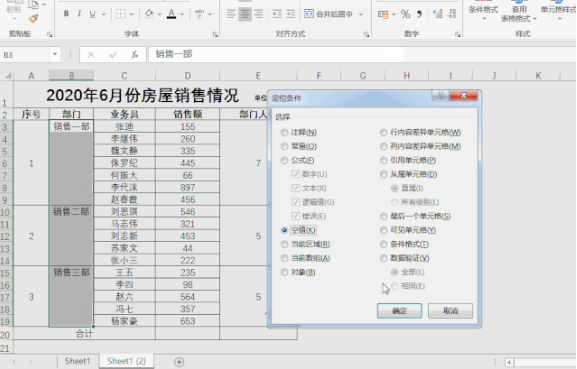Select column D header
The image size is (577, 369).
[x=187, y=75]
